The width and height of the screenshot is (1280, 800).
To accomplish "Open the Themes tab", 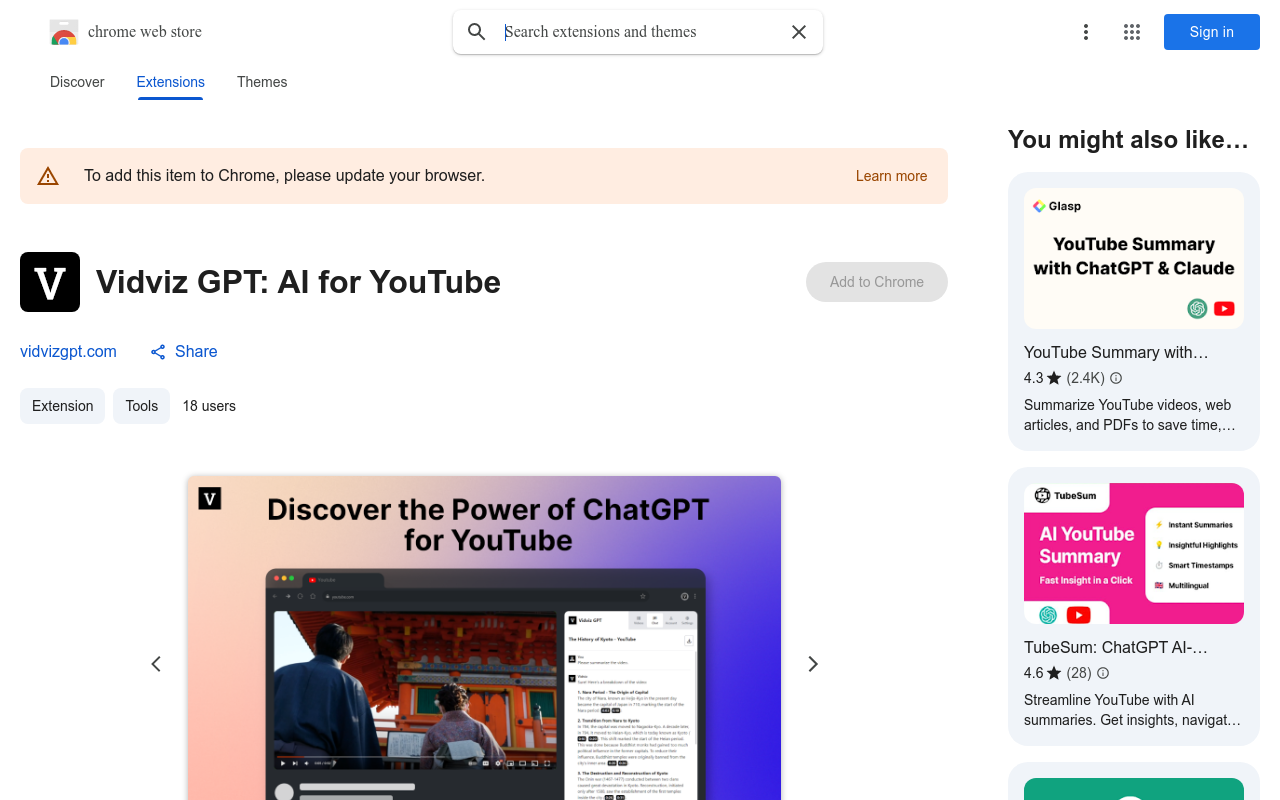I will pos(262,82).
